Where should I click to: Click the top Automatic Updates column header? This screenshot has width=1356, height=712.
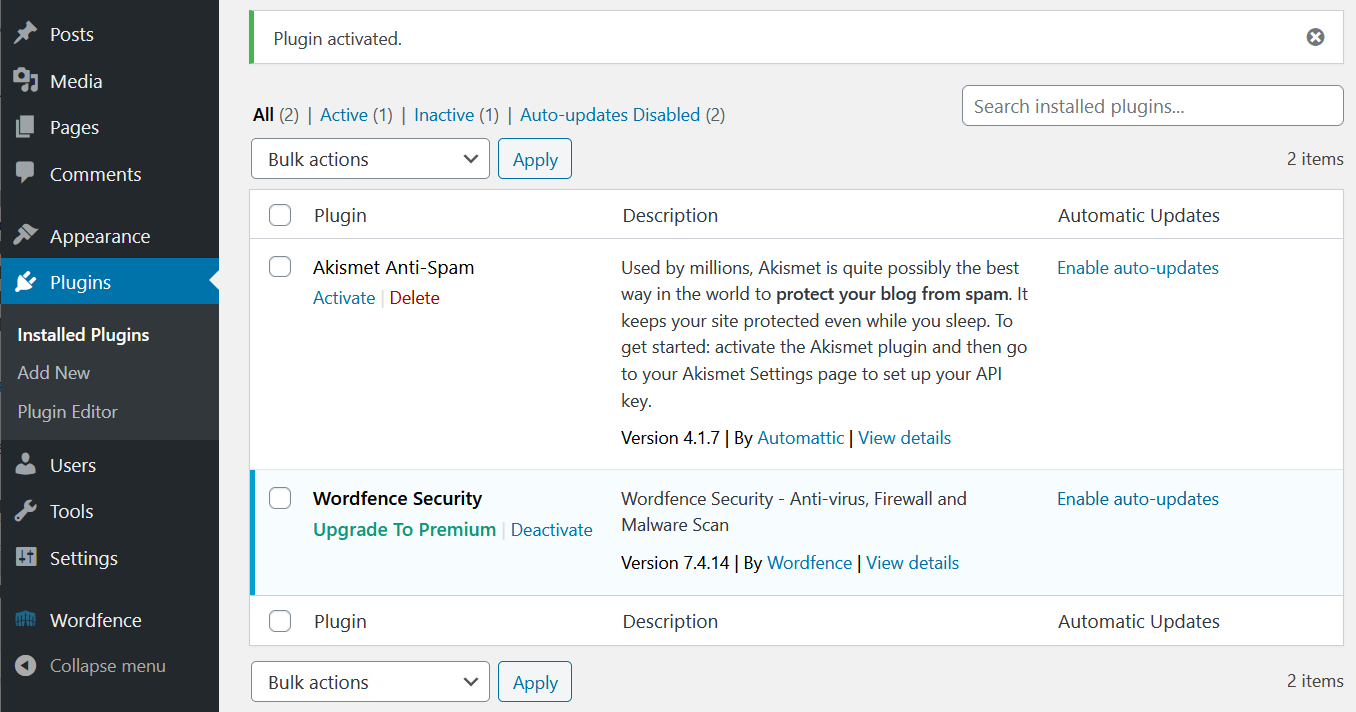point(1139,215)
